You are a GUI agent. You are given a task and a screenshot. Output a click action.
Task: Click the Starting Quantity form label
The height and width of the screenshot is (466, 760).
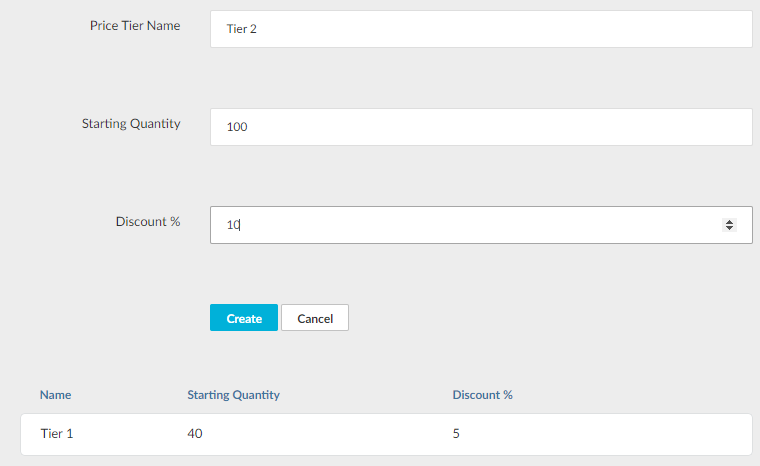point(131,124)
